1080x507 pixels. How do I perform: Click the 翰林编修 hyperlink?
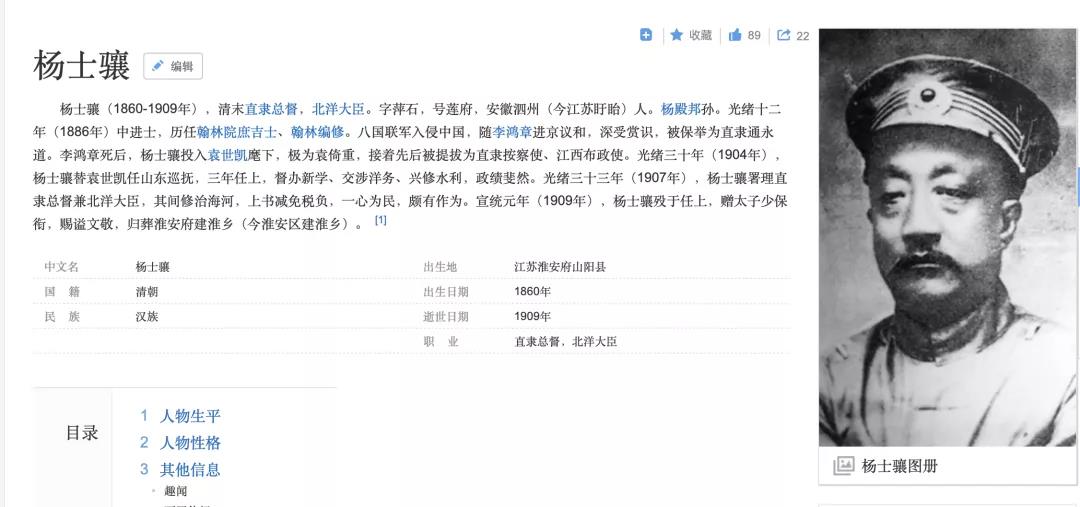point(317,132)
